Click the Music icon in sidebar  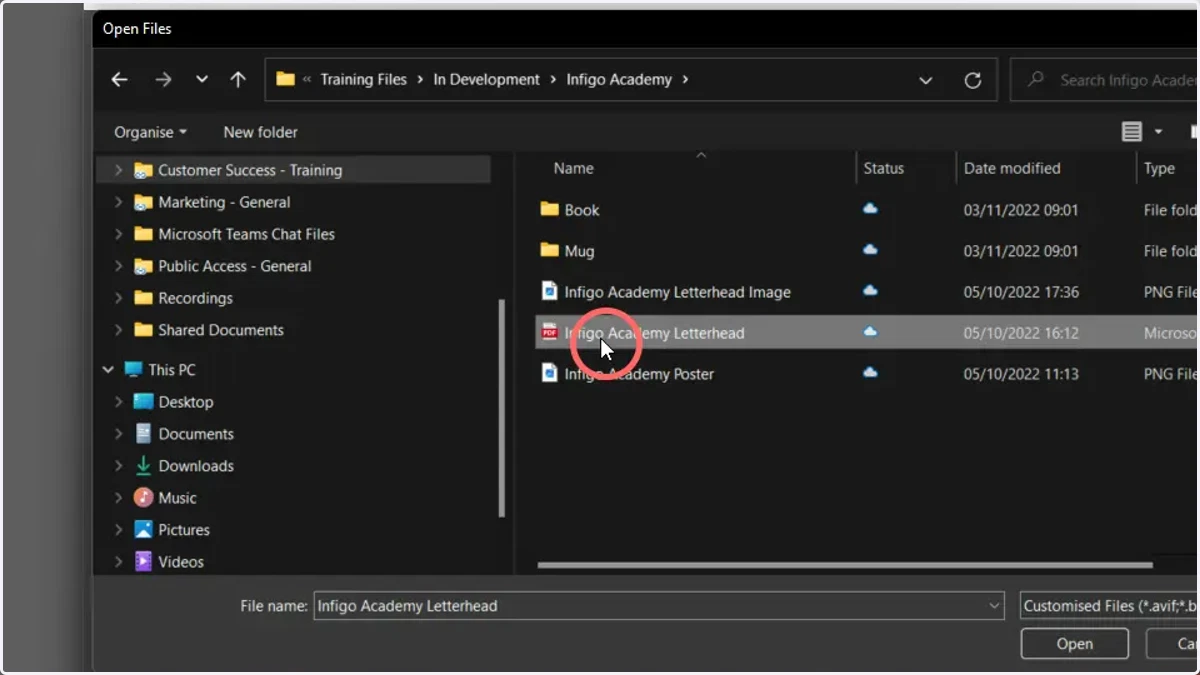143,498
